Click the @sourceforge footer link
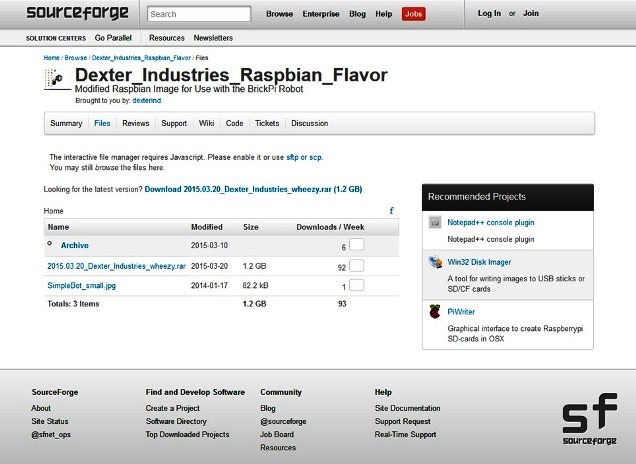Image resolution: width=636 pixels, height=464 pixels. (283, 421)
